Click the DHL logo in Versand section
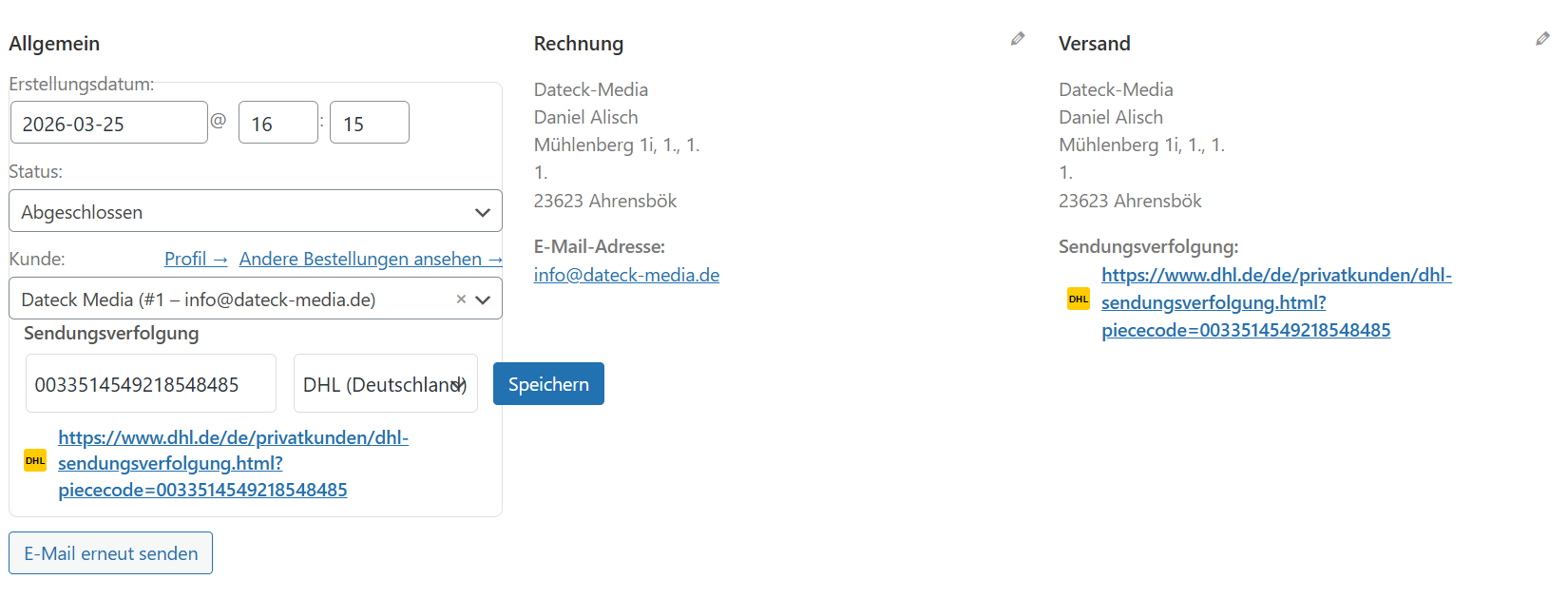The width and height of the screenshot is (1568, 599). [1079, 299]
